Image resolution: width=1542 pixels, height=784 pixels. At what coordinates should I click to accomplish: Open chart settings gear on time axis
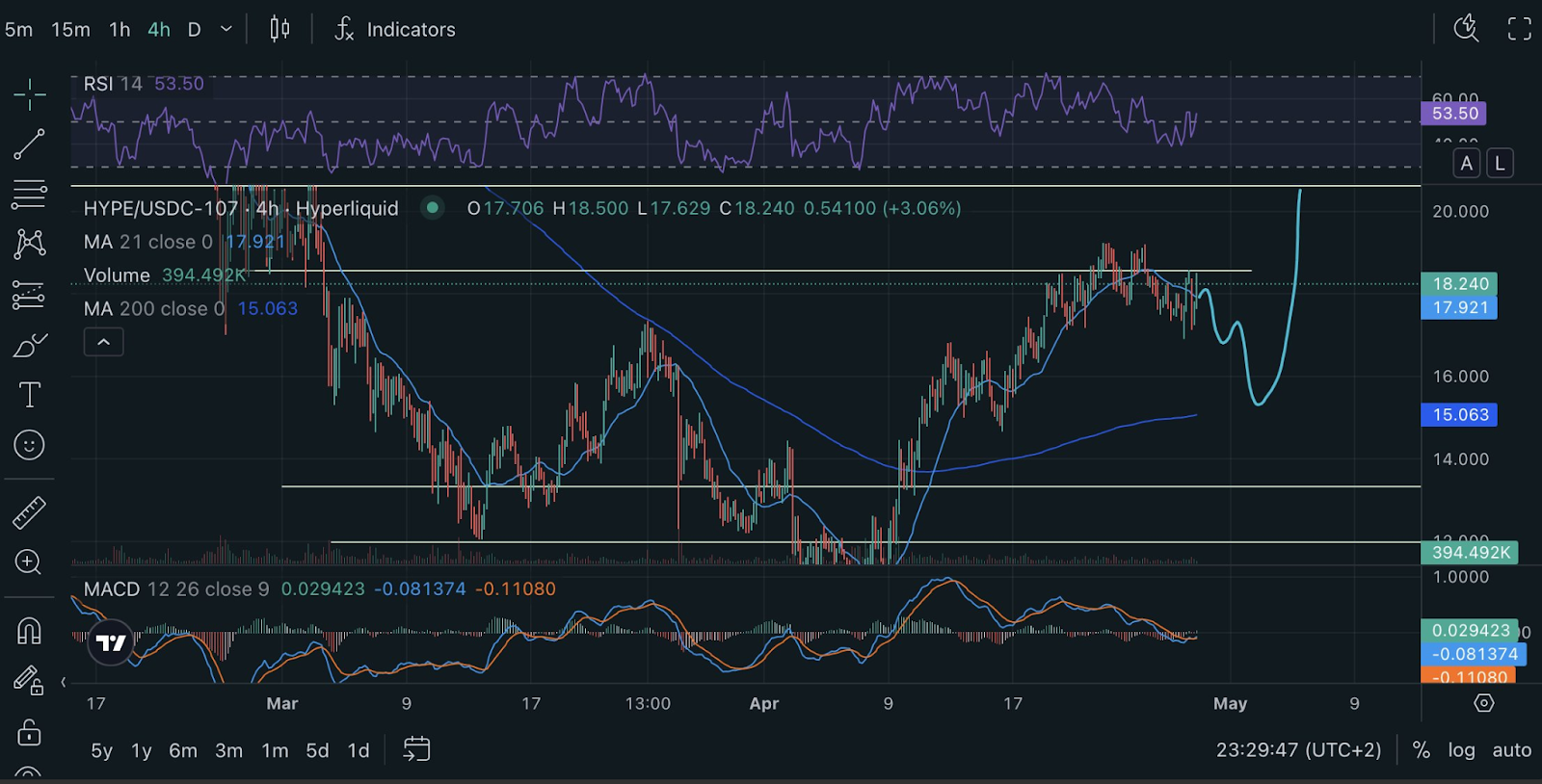[1484, 703]
